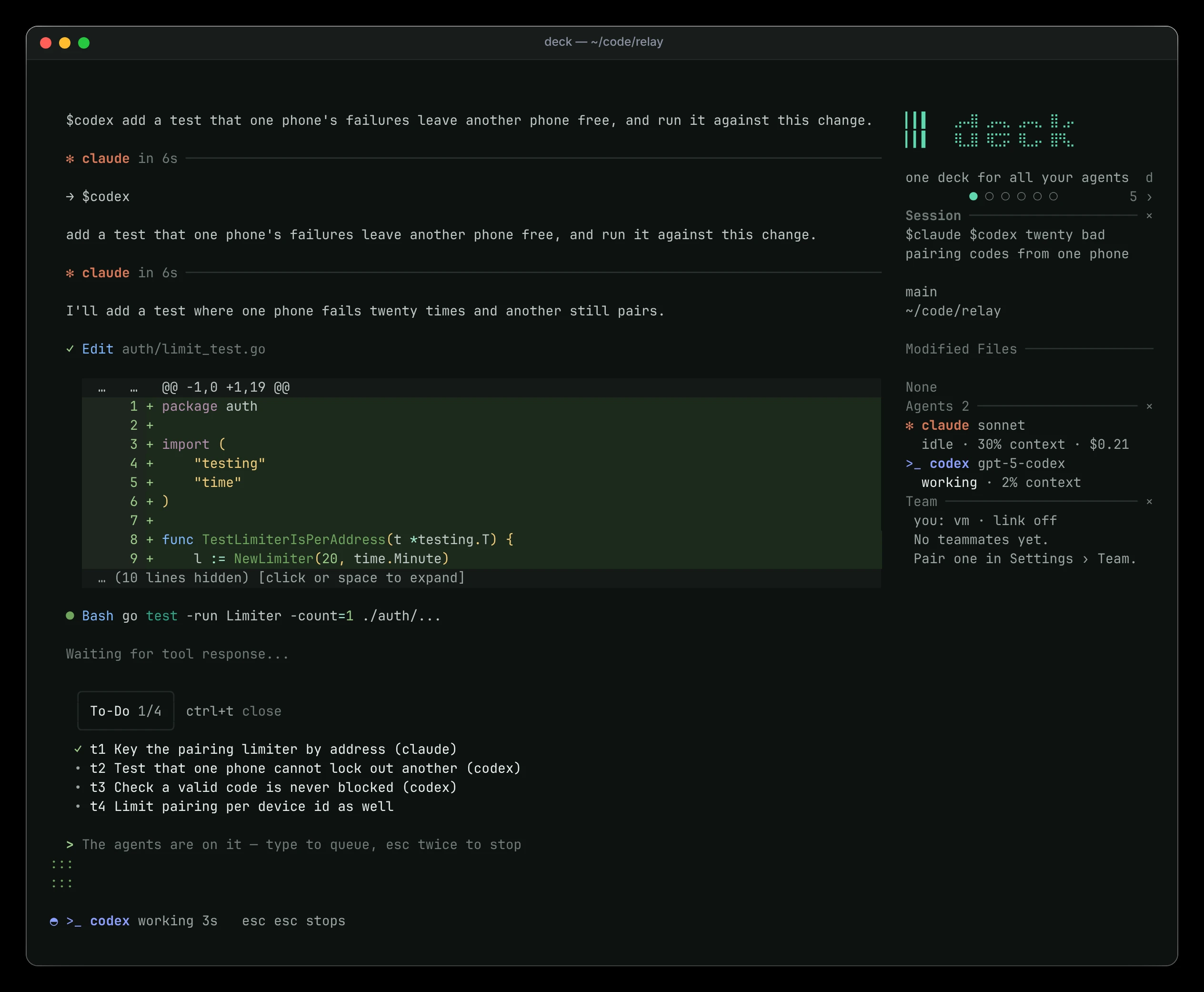Click the deck logo bars icon
This screenshot has width=1204, height=992.
[915, 130]
